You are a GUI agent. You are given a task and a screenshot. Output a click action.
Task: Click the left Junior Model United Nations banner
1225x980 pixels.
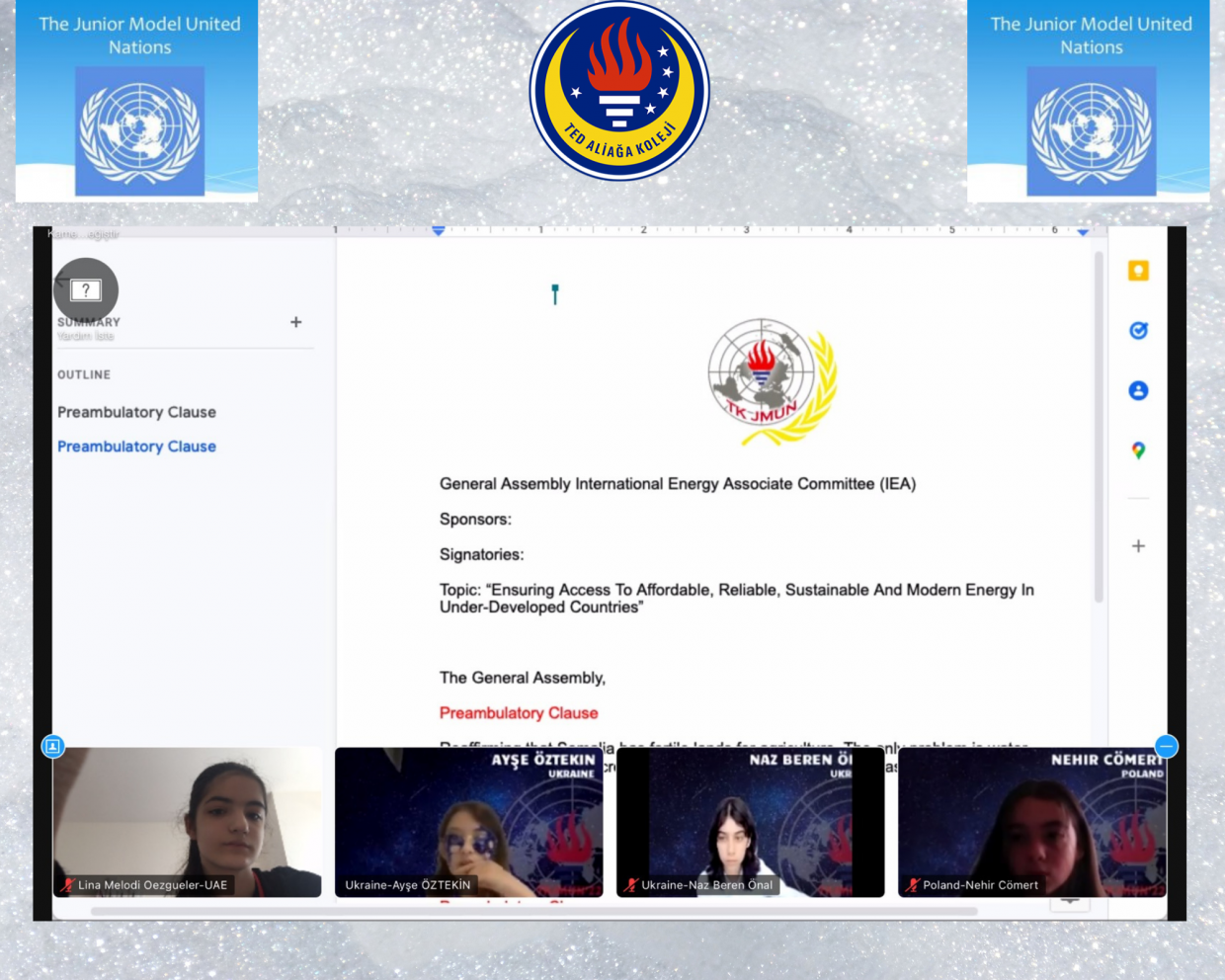137,101
